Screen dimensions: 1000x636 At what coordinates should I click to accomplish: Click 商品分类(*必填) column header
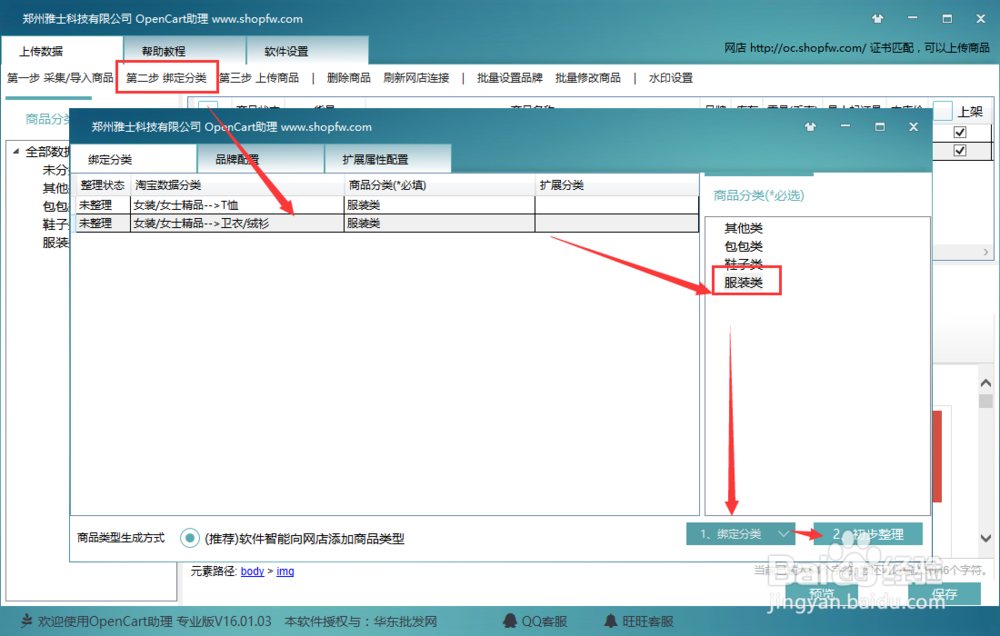pyautogui.click(x=439, y=185)
